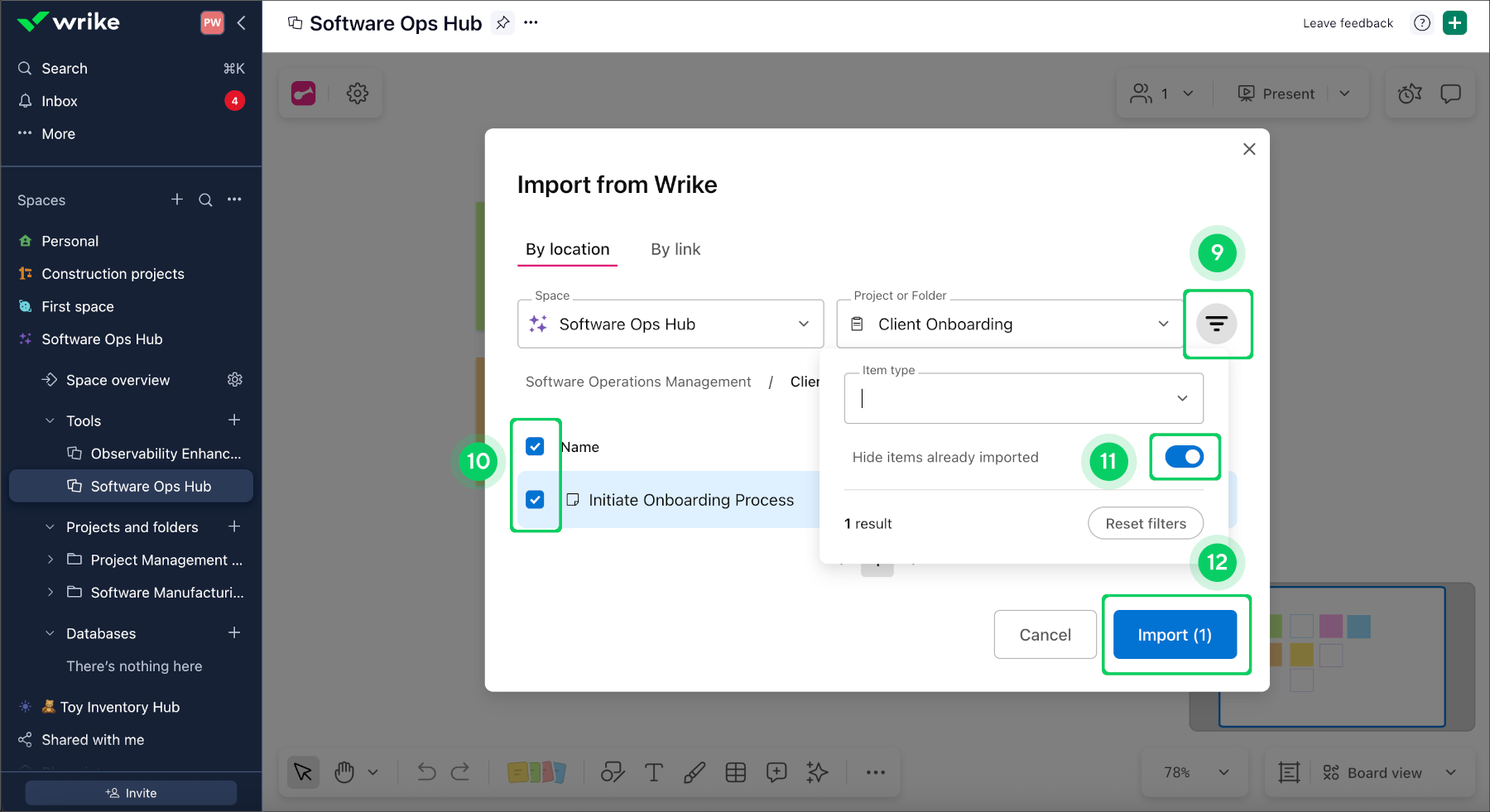This screenshot has height=812, width=1490.
Task: Uncheck Initiate Onboarding Process
Action: pos(535,499)
